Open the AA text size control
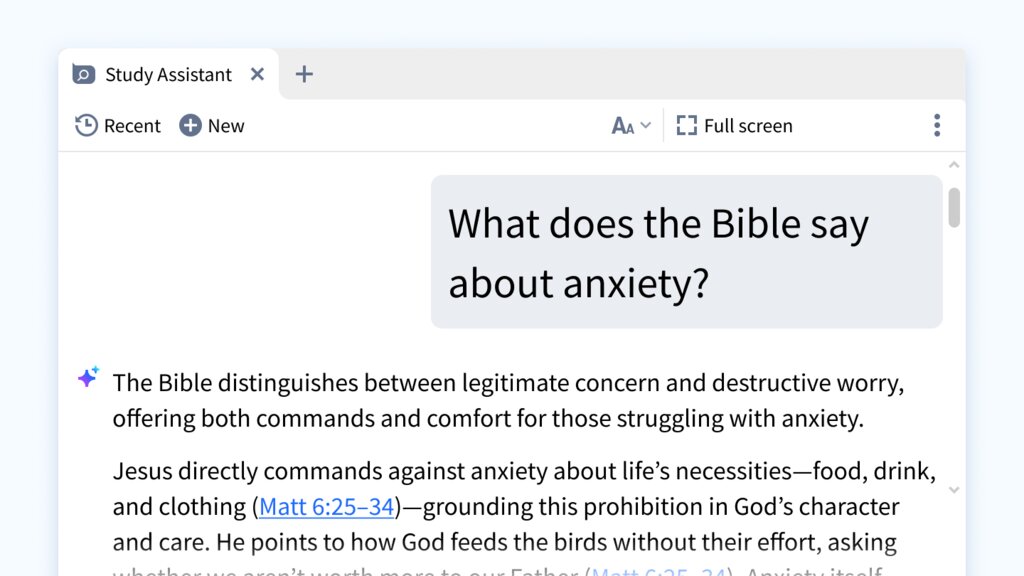The image size is (1024, 576). [x=622, y=125]
